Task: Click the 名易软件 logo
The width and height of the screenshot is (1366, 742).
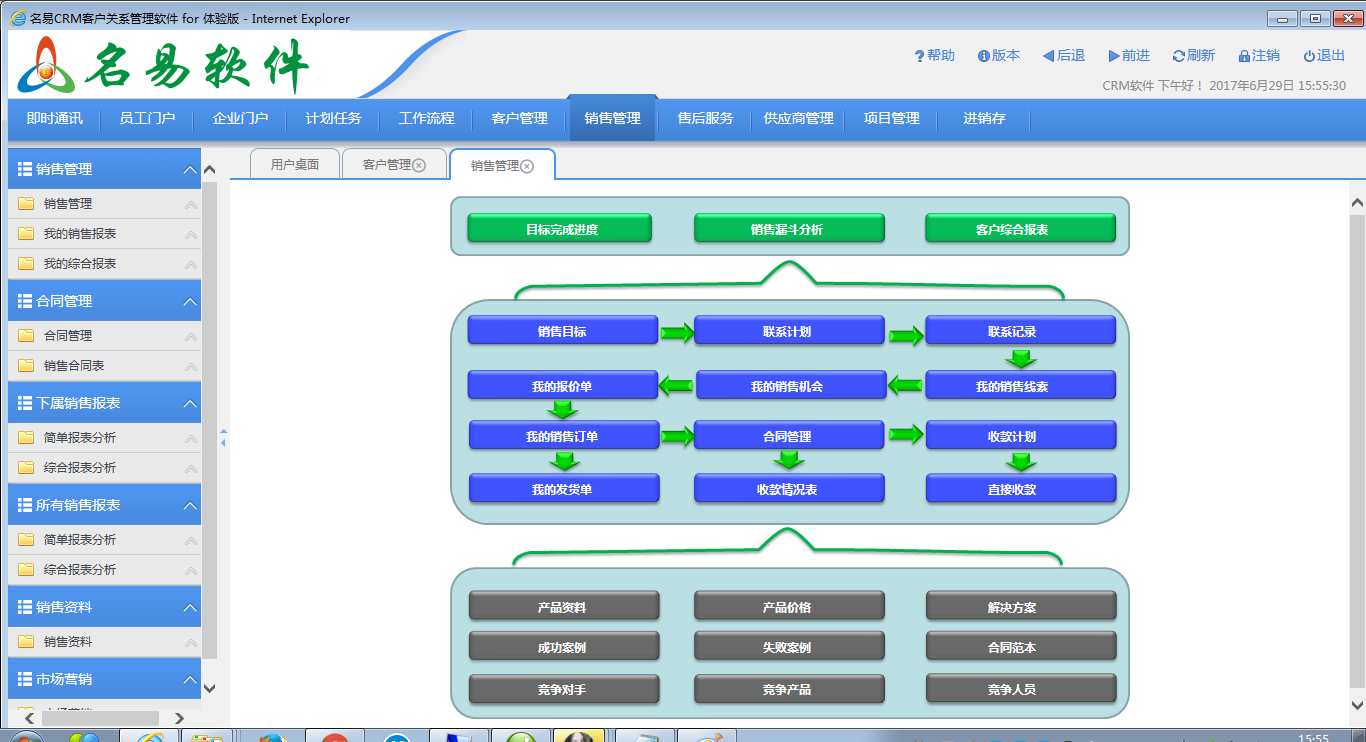Action: 163,67
